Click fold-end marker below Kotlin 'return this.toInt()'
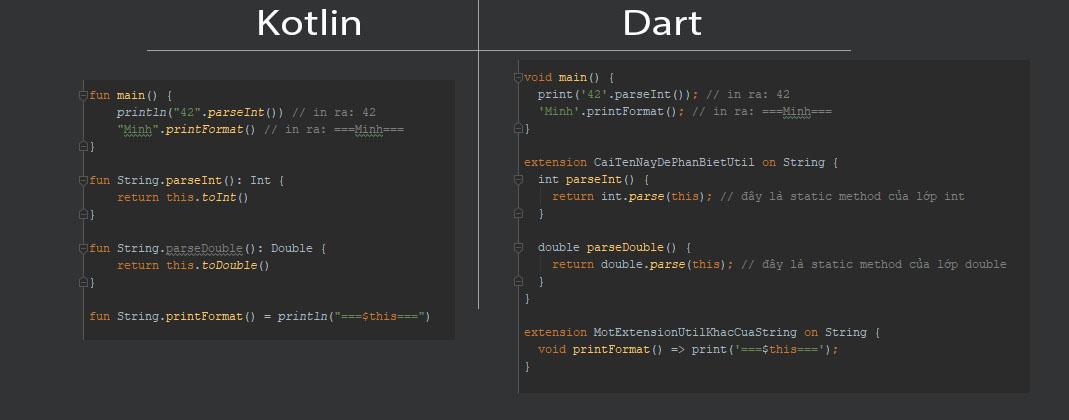 click(x=83, y=214)
